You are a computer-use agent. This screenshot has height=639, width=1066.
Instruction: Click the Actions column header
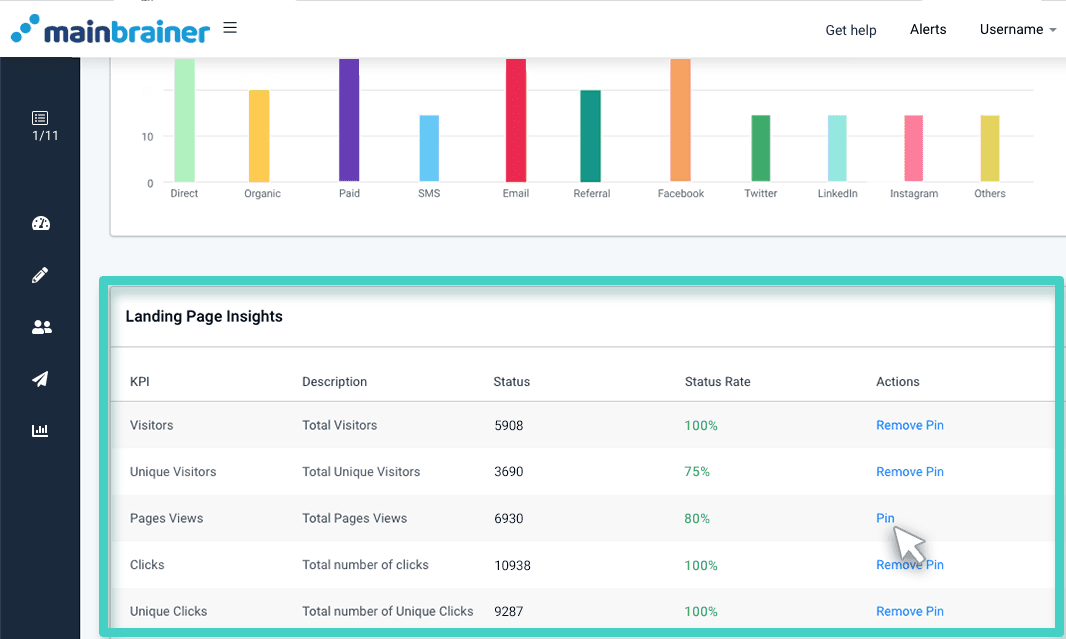coord(897,381)
